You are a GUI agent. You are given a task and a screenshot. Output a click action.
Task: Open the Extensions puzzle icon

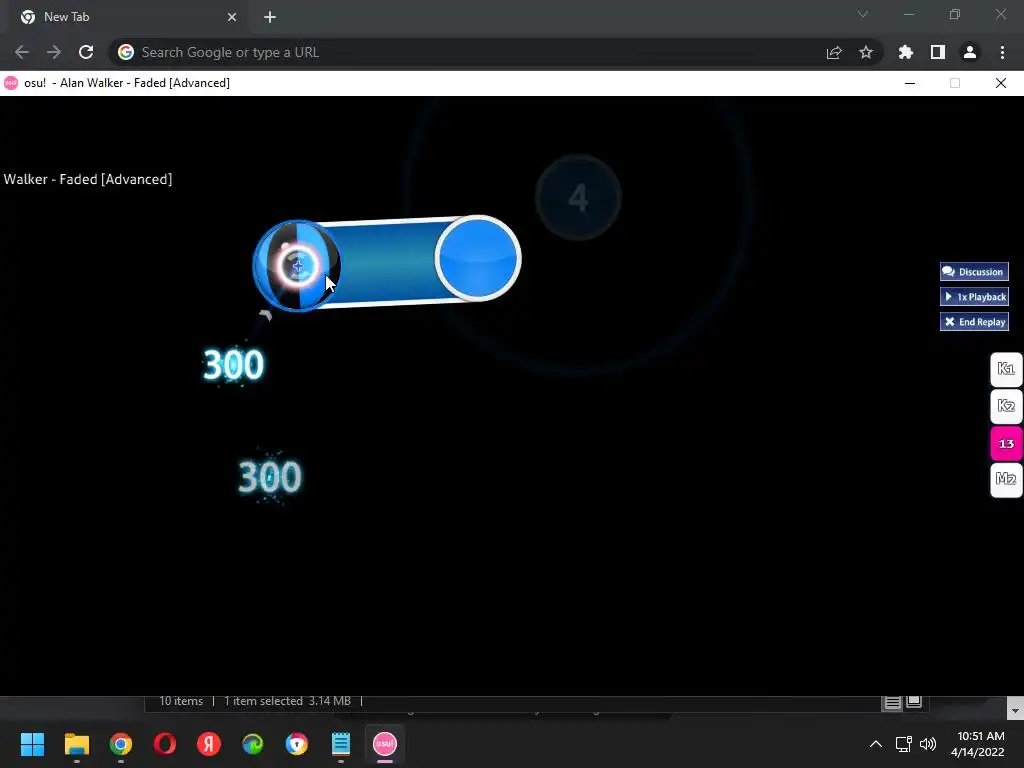(905, 52)
